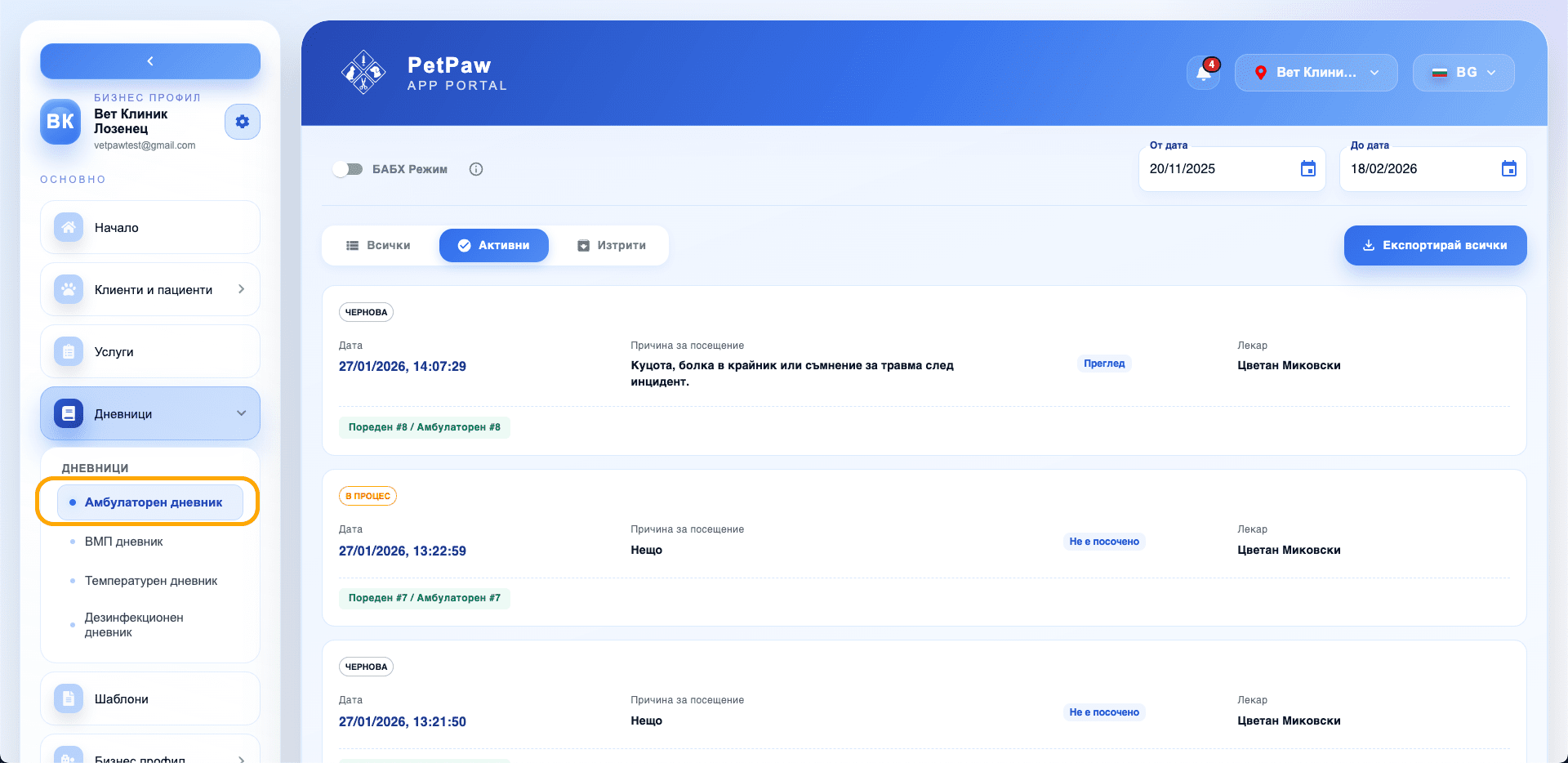Click the До дата input field
Screen dimensions: 1568x763
point(1432,169)
